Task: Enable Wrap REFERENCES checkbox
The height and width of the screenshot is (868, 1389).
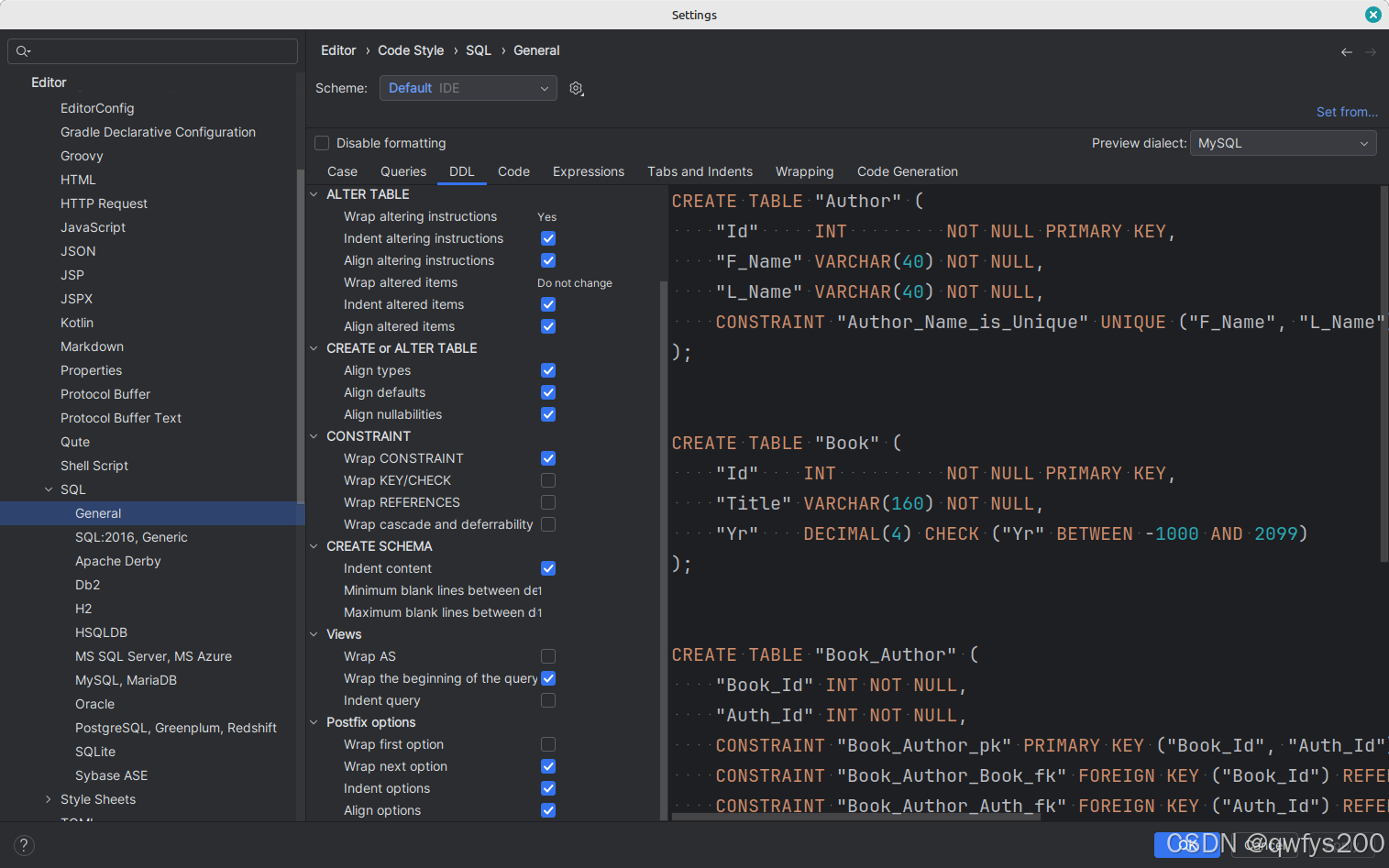Action: (548, 502)
